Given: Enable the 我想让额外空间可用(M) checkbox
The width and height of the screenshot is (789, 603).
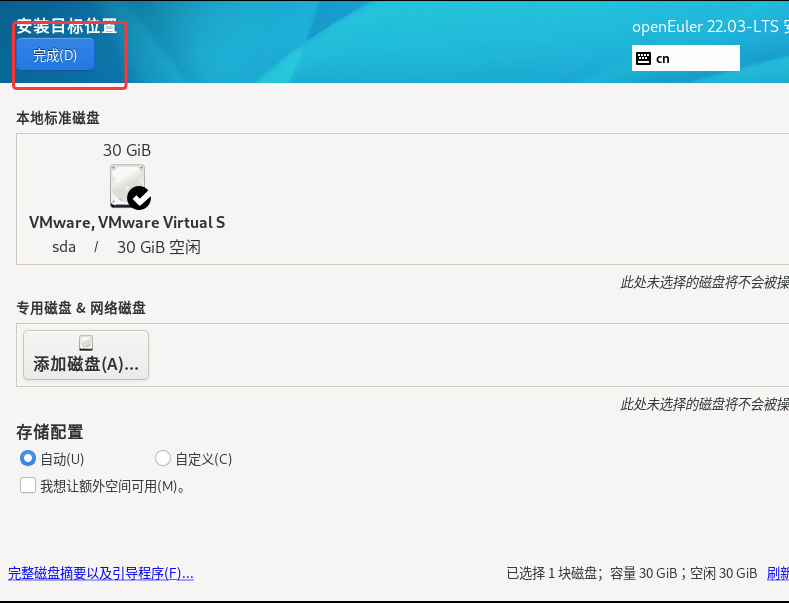Looking at the screenshot, I should pos(28,485).
